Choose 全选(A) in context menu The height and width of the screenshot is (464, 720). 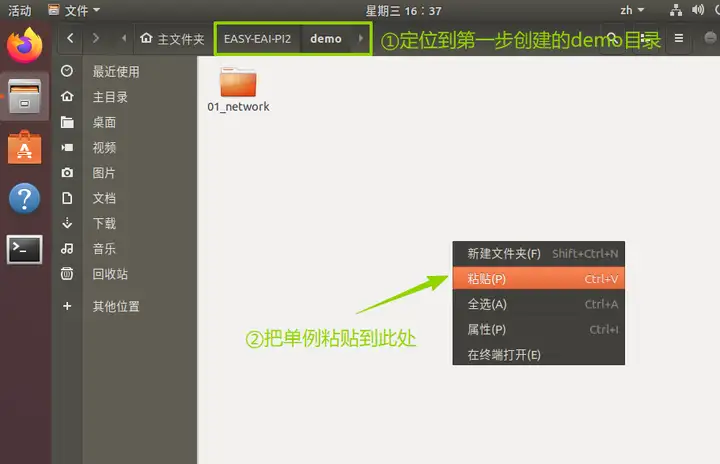pyautogui.click(x=539, y=304)
